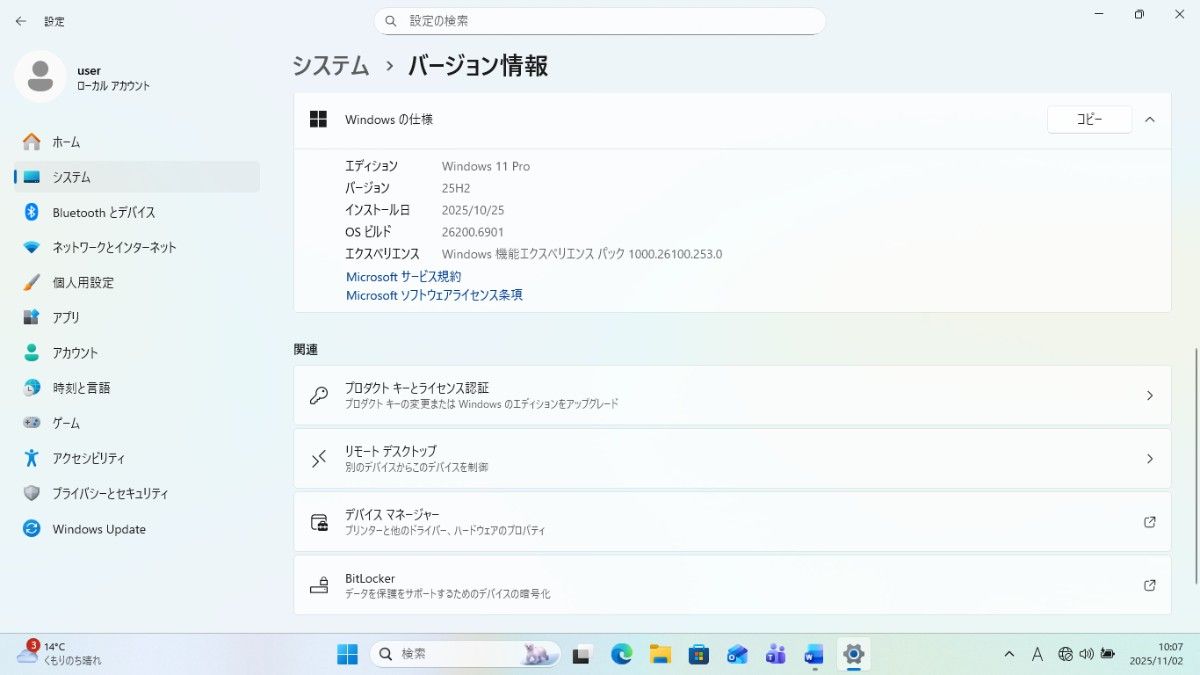Open the Microsoft サービス規約 link
Viewport: 1200px width, 675px height.
(x=403, y=276)
